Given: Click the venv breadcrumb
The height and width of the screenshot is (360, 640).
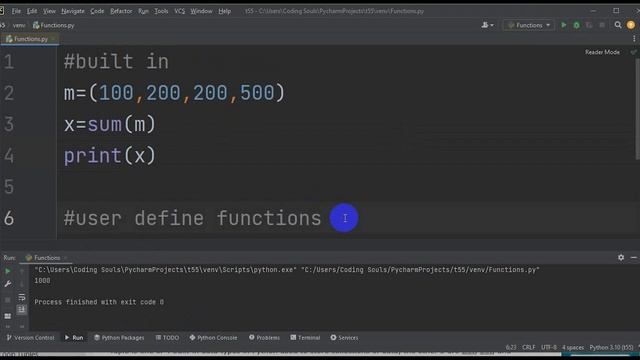Looking at the screenshot, I should coord(19,25).
